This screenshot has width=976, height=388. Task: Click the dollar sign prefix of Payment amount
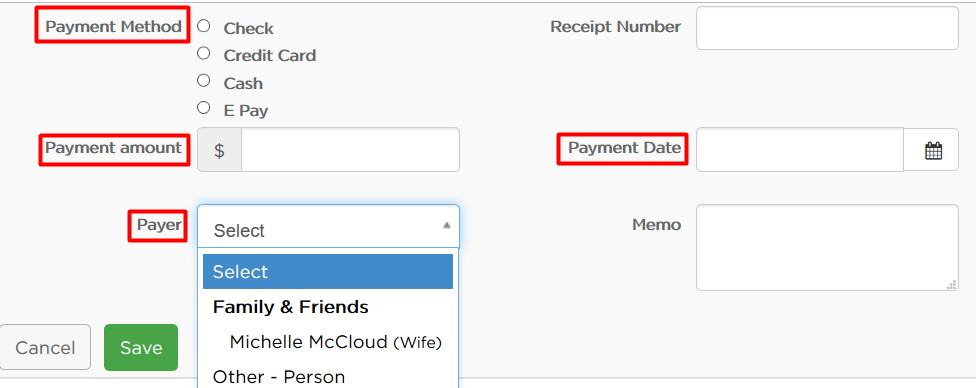219,150
